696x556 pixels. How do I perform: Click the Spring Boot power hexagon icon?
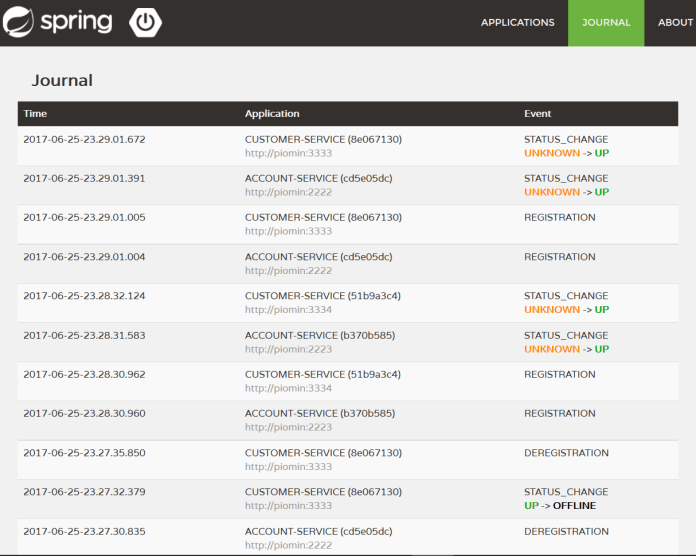pyautogui.click(x=146, y=22)
